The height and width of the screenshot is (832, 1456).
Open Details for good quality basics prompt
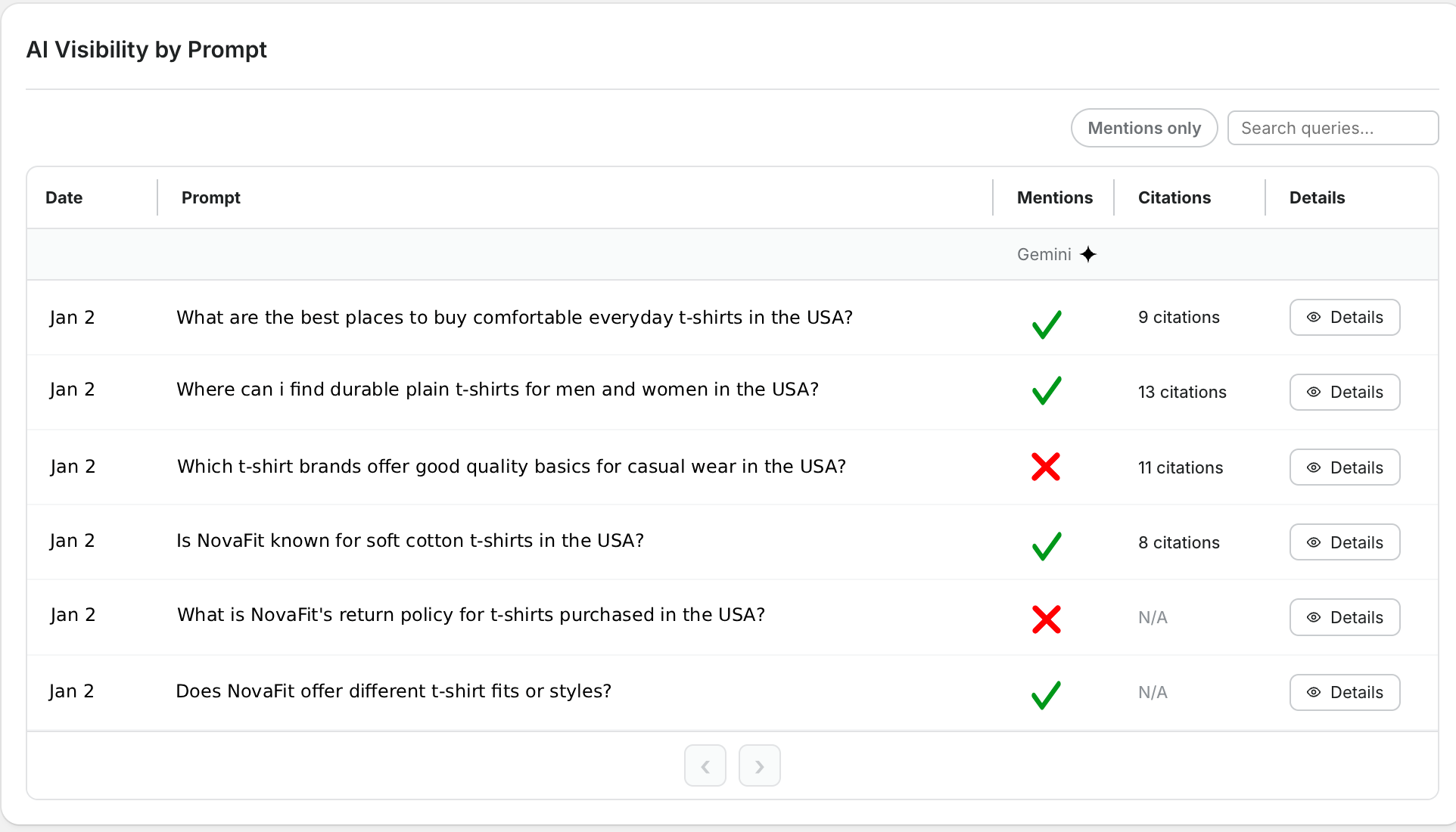coord(1345,467)
